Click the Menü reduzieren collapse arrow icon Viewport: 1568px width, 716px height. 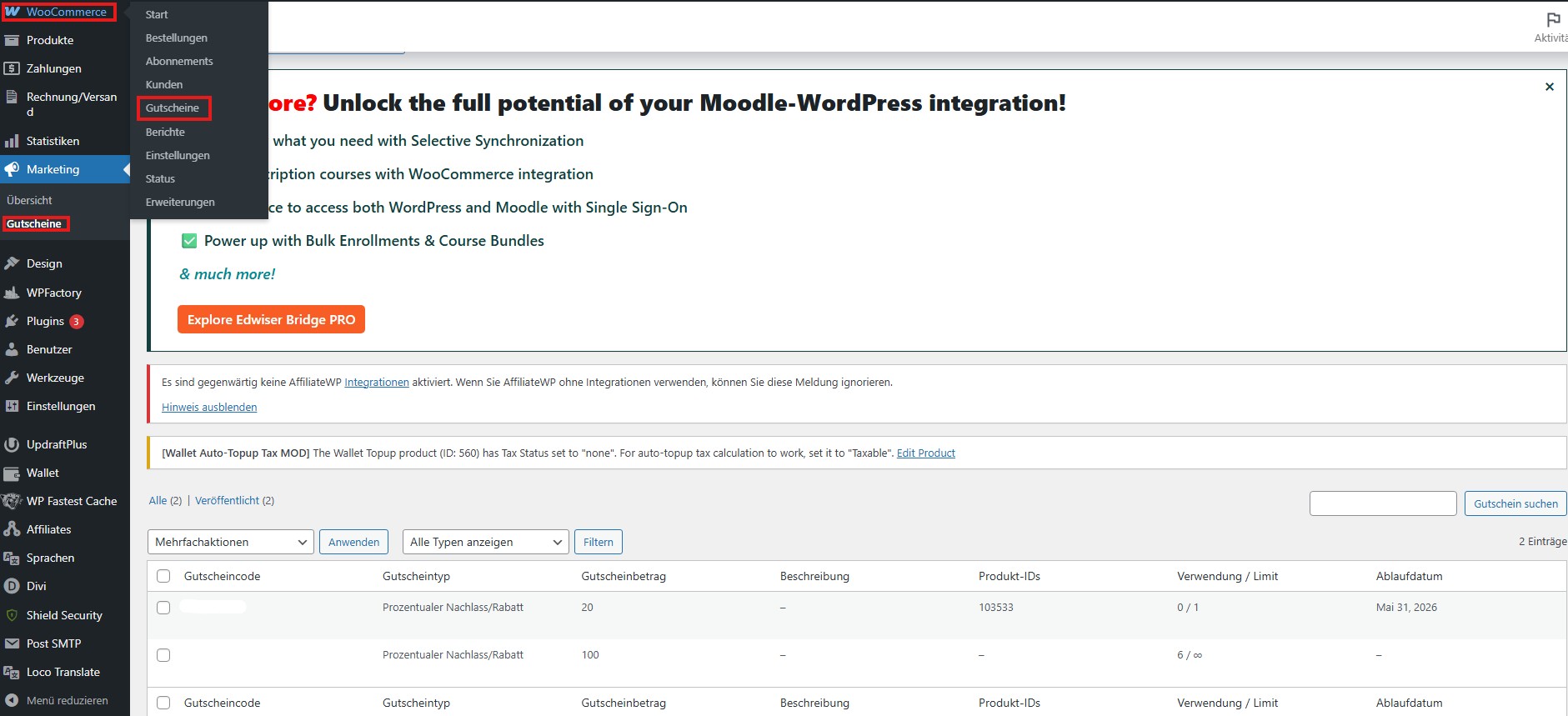12,700
